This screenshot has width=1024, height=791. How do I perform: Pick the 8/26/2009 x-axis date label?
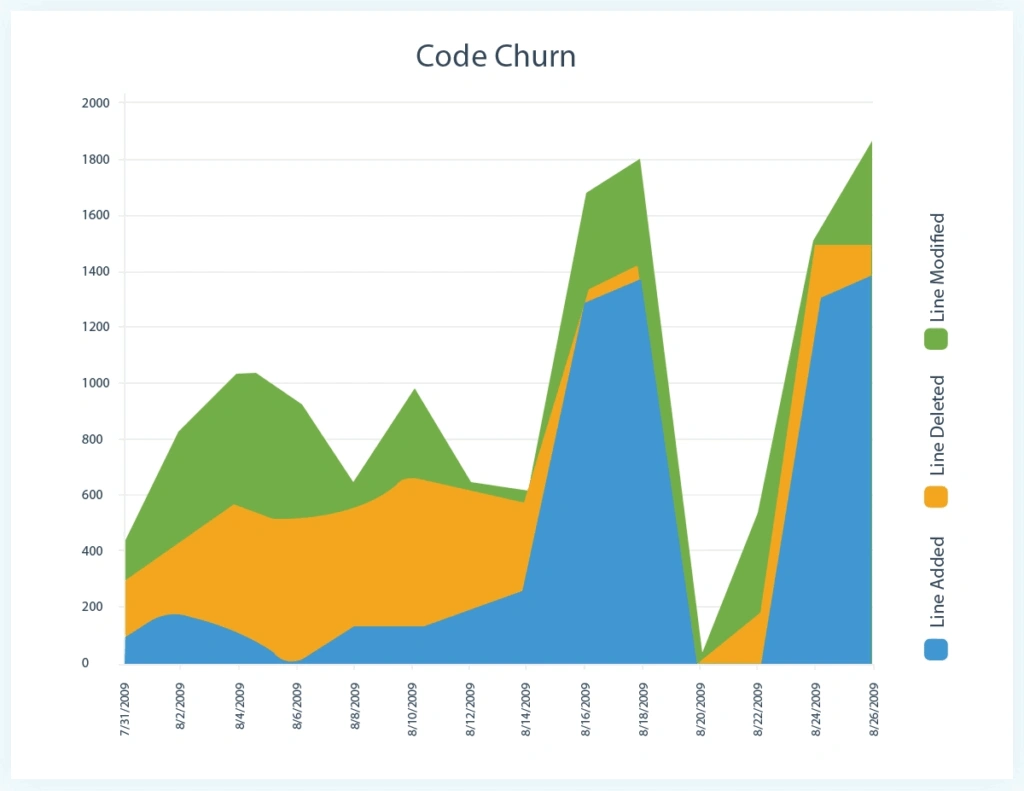pyautogui.click(x=874, y=709)
